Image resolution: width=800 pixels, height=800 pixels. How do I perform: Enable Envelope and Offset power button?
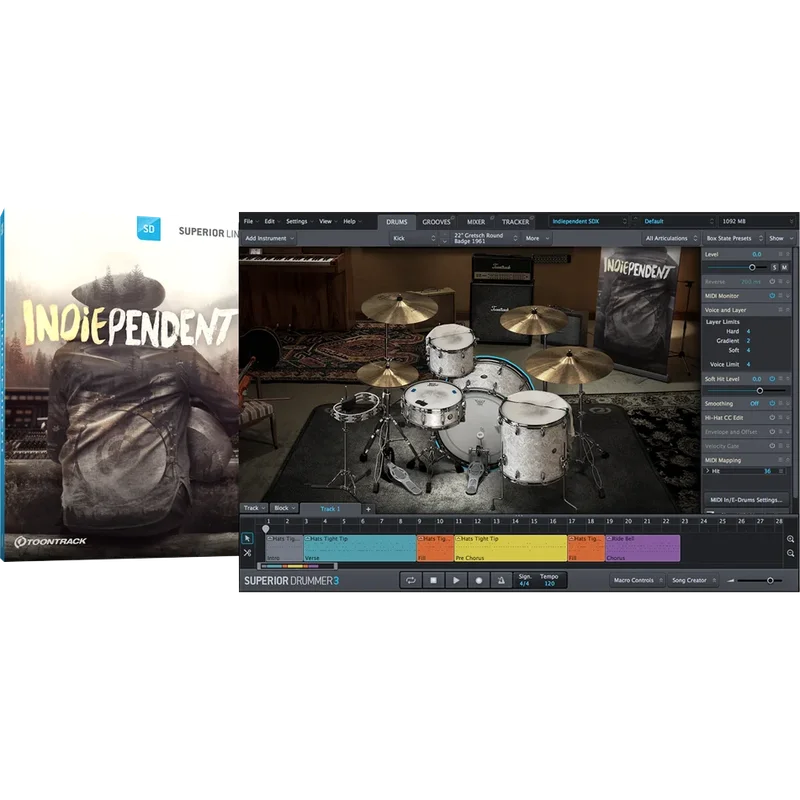[x=772, y=432]
